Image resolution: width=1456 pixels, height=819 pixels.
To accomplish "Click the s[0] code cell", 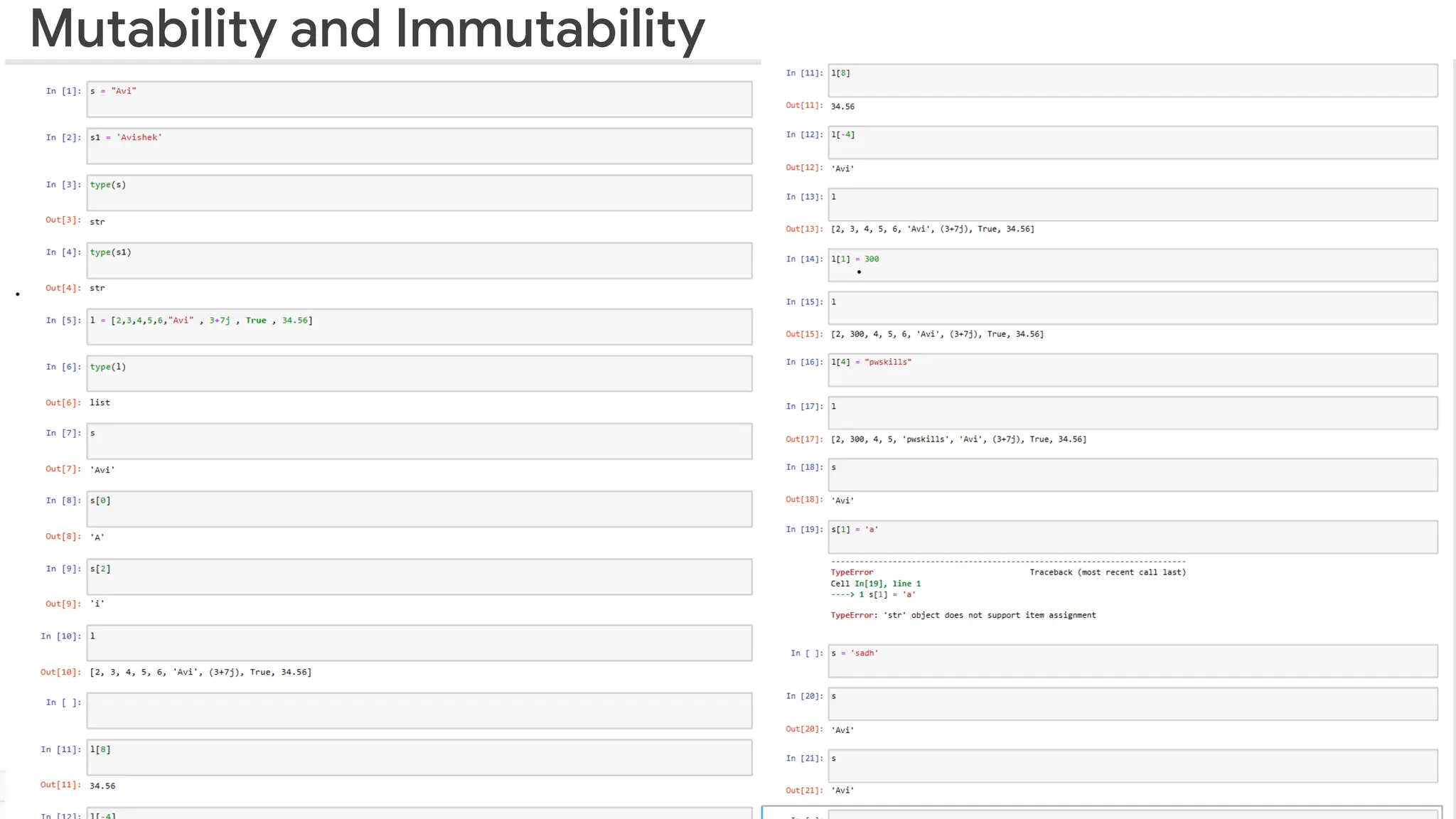I will [x=419, y=509].
